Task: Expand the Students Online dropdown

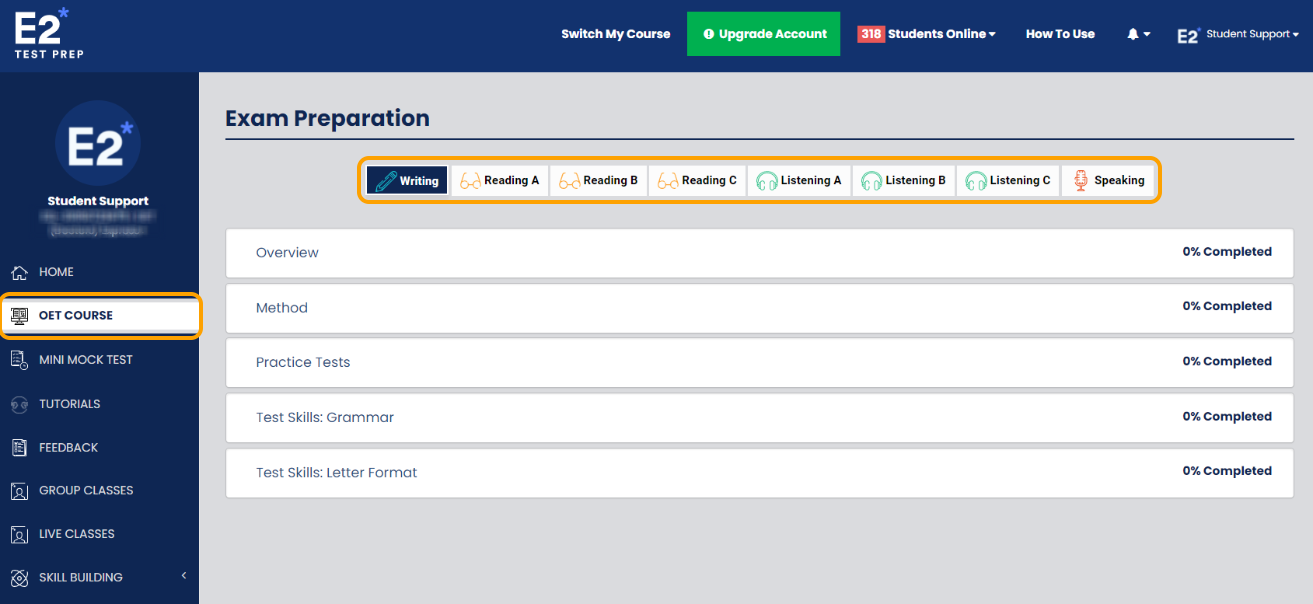Action: pyautogui.click(x=927, y=33)
